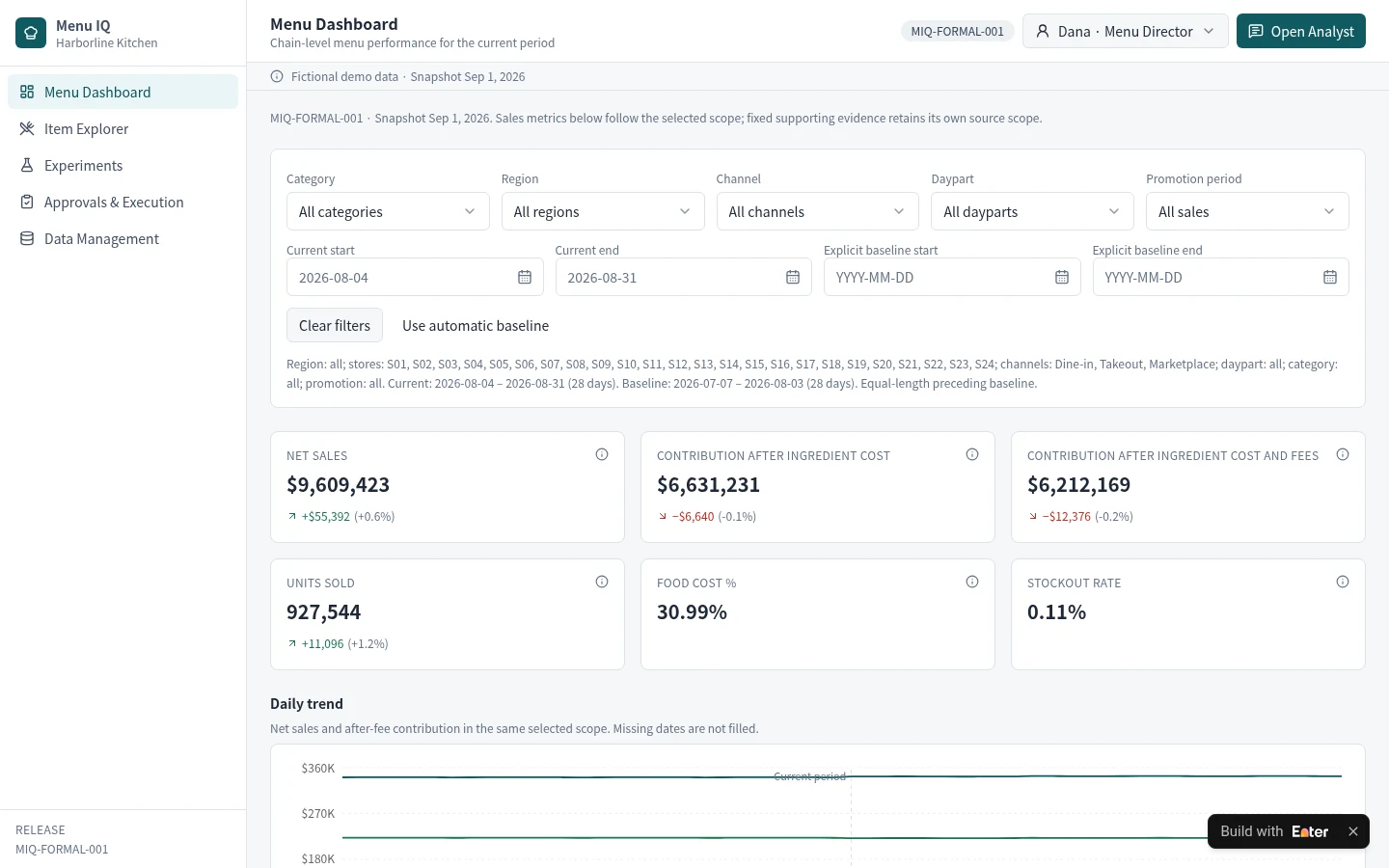Click the +11,096 units change
Screen dimensions: 1389x868
(x=322, y=644)
